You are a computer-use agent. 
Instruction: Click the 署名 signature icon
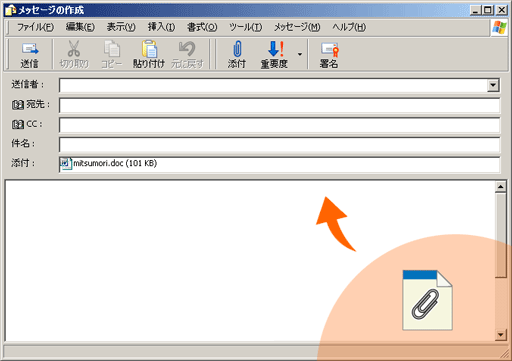(330, 49)
